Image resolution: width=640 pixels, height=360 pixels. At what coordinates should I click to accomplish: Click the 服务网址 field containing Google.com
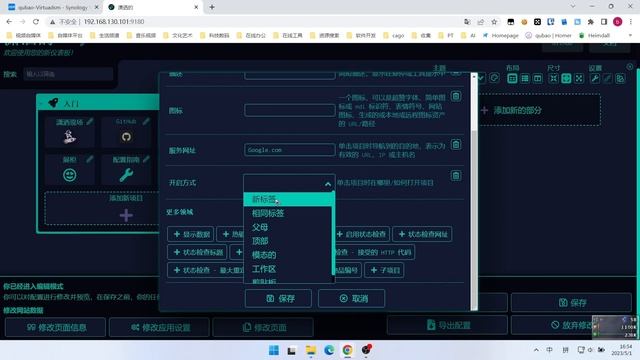pos(289,150)
